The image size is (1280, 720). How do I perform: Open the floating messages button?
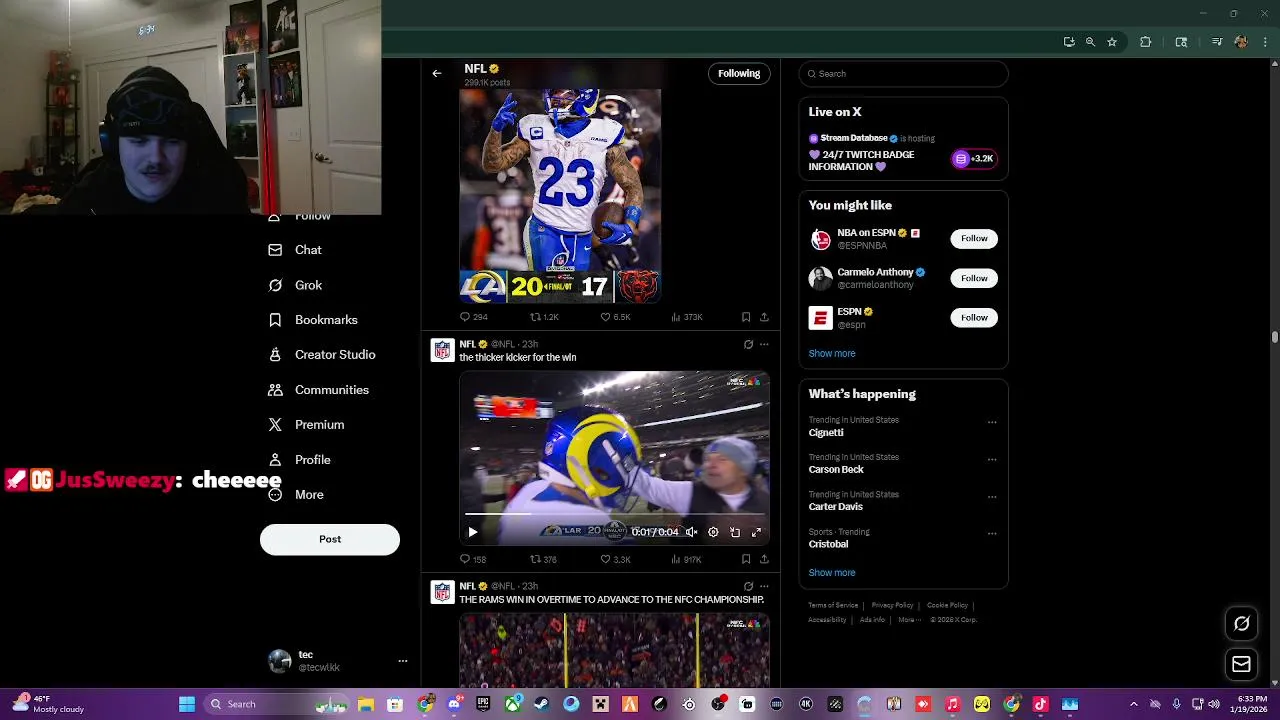pos(1241,664)
